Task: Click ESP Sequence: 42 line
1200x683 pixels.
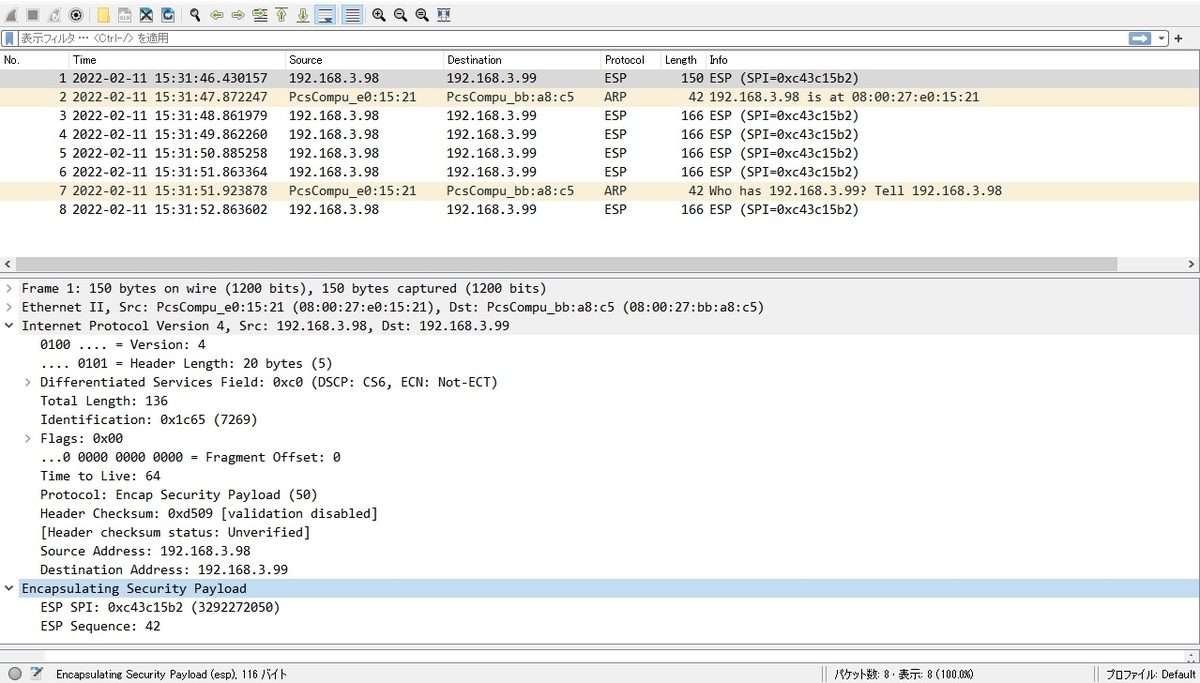Action: coord(100,626)
